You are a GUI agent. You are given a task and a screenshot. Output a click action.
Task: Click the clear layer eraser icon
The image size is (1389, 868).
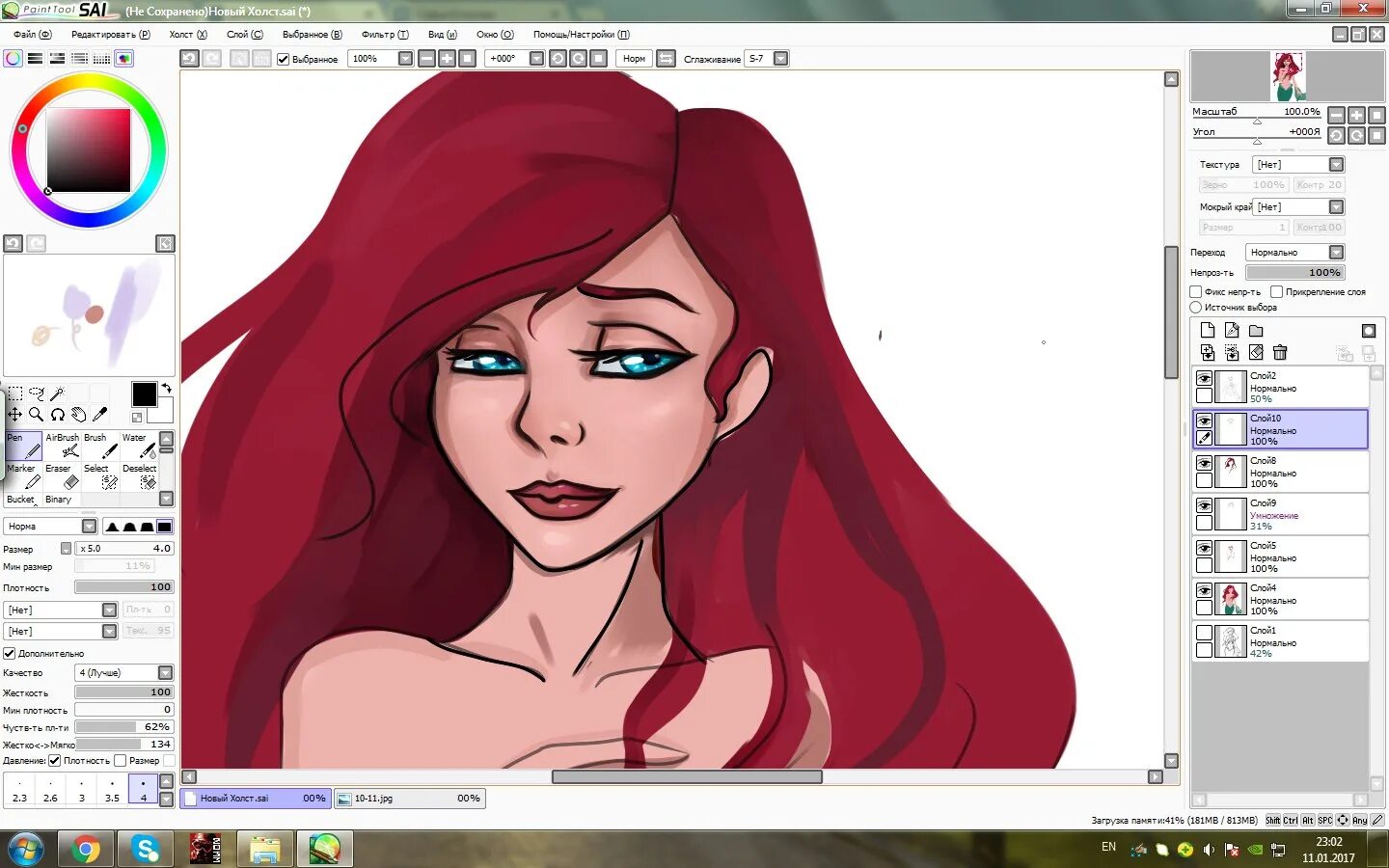[1256, 353]
